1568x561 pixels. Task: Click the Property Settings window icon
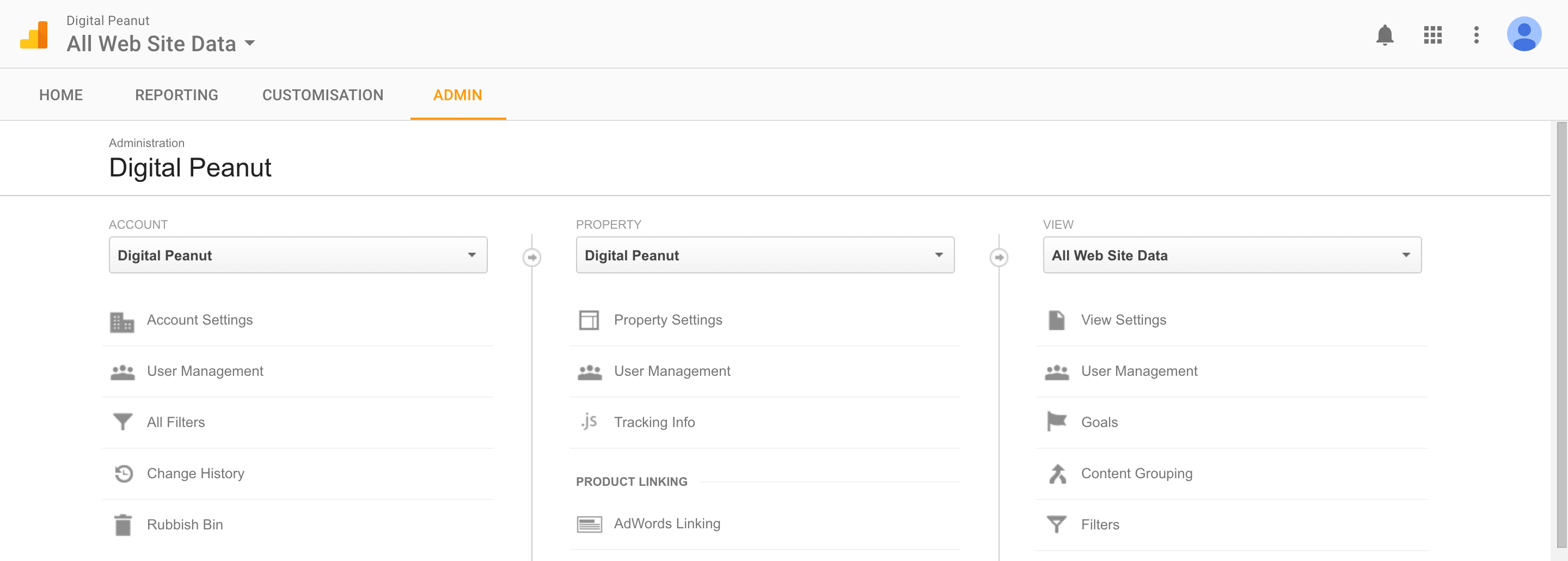(589, 320)
